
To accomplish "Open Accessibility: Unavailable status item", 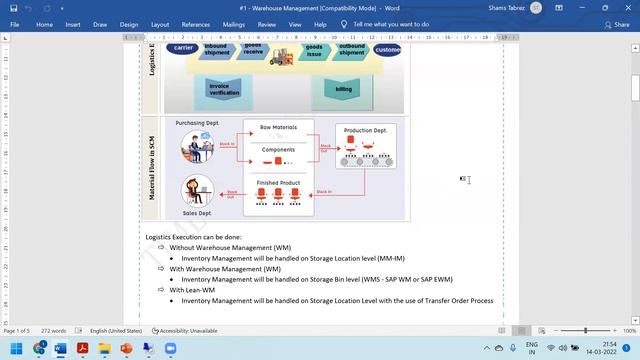I will tap(184, 331).
